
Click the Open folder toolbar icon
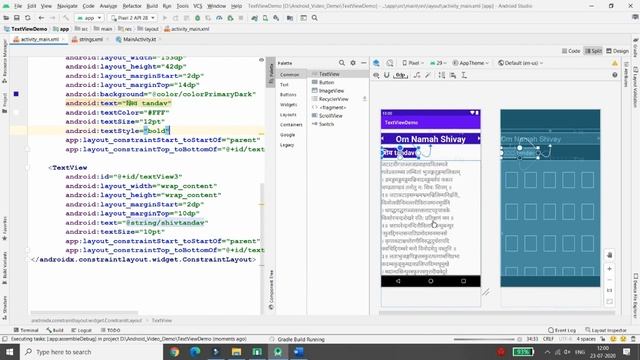[x=6, y=18]
